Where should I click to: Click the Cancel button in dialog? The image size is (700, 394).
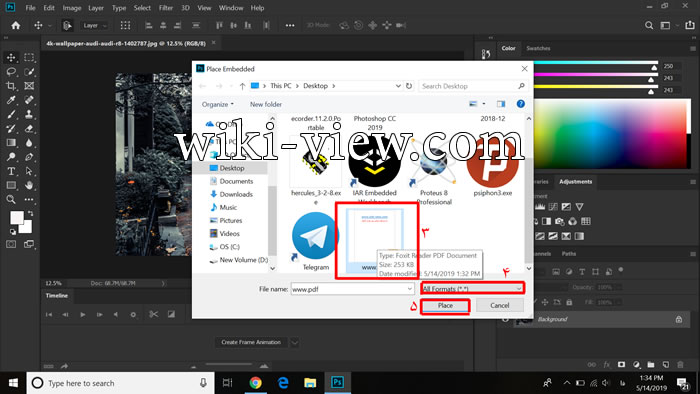pyautogui.click(x=500, y=306)
